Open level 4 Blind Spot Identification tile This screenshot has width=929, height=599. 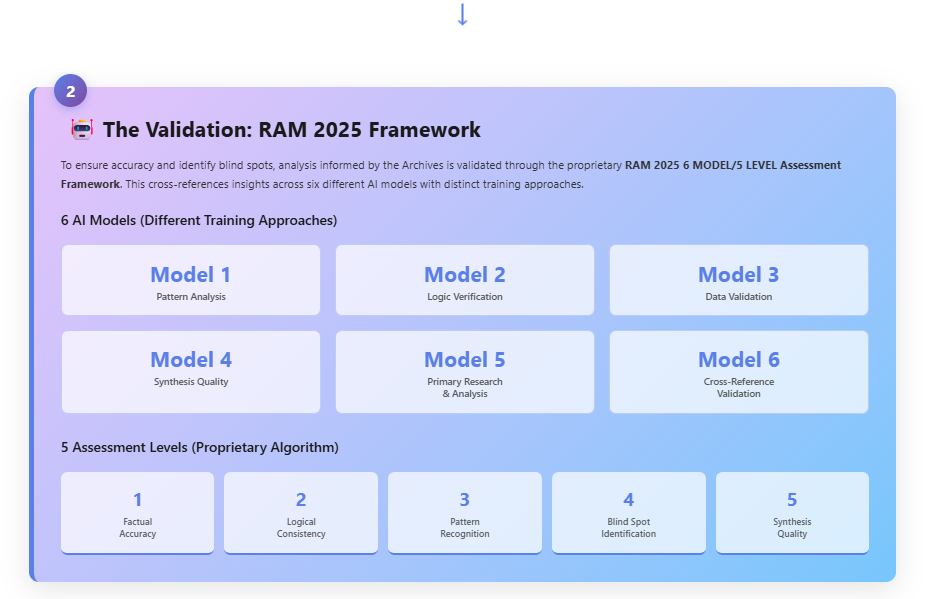tap(629, 512)
